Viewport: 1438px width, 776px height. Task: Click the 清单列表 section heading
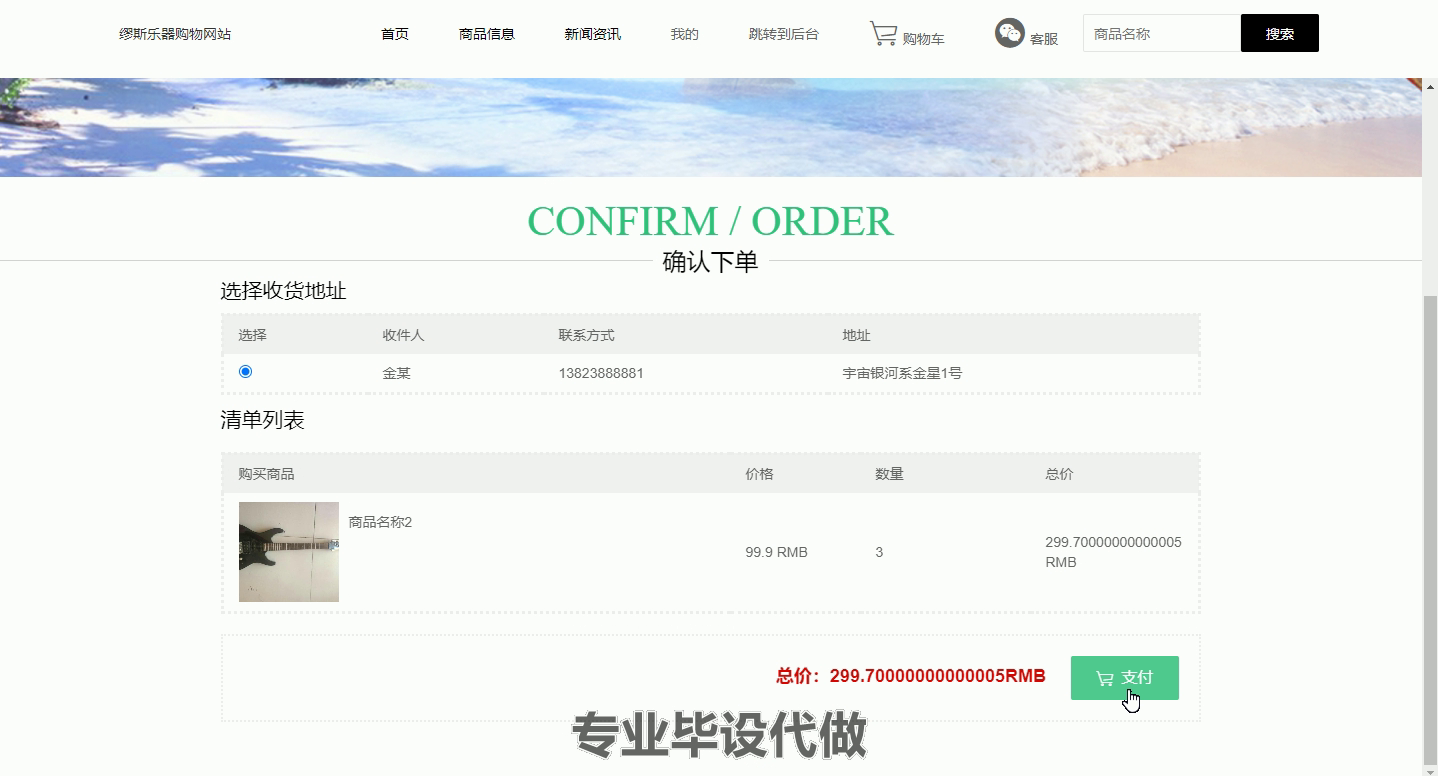pyautogui.click(x=262, y=420)
